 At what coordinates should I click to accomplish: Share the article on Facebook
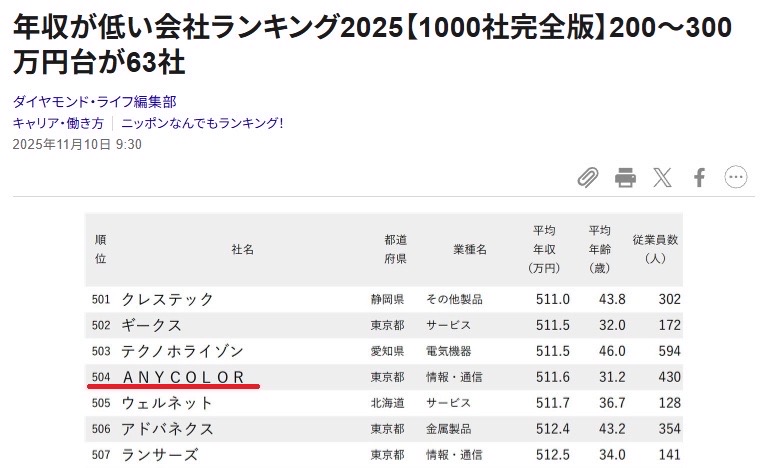(x=699, y=178)
